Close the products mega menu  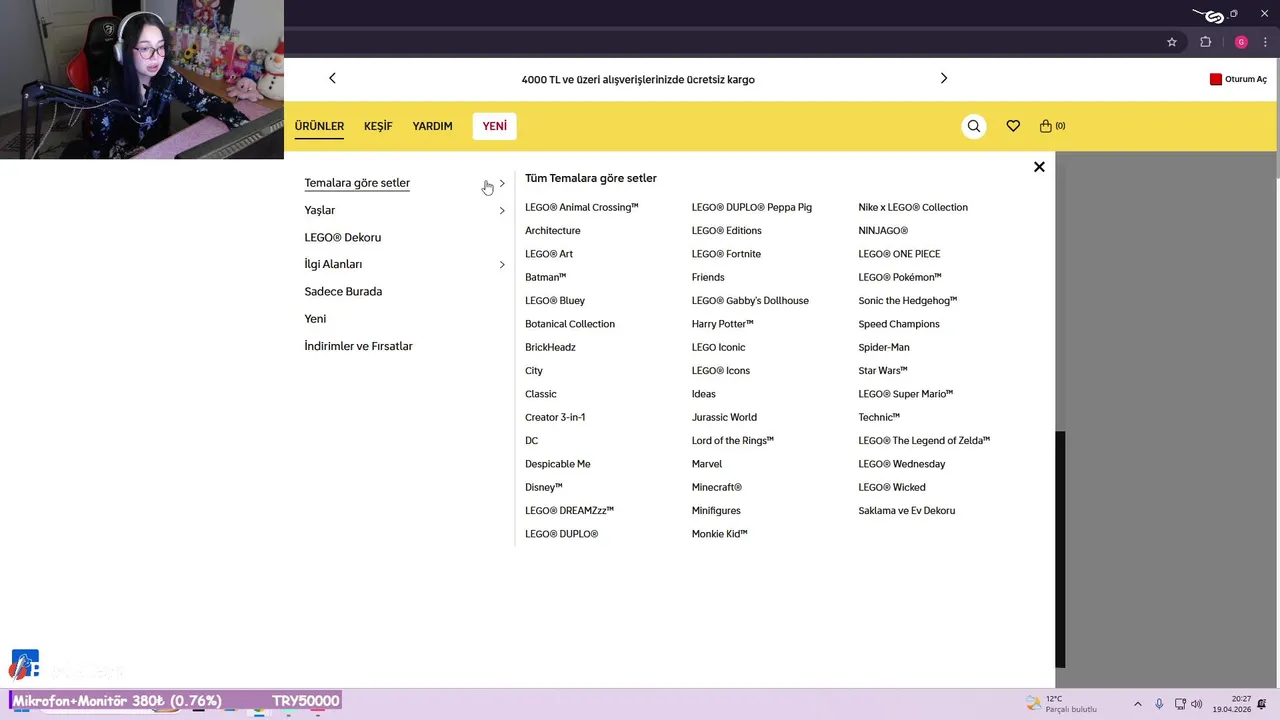(x=1039, y=167)
